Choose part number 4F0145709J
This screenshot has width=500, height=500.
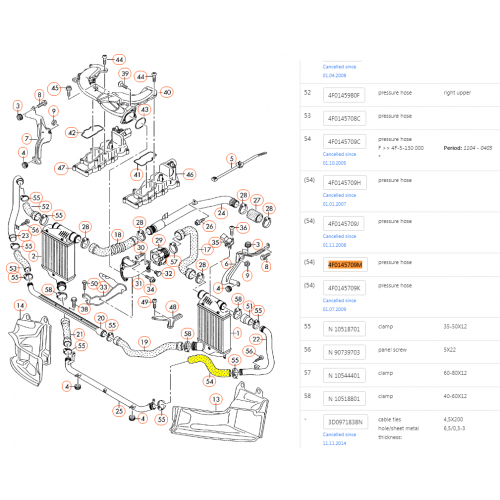pos(343,224)
